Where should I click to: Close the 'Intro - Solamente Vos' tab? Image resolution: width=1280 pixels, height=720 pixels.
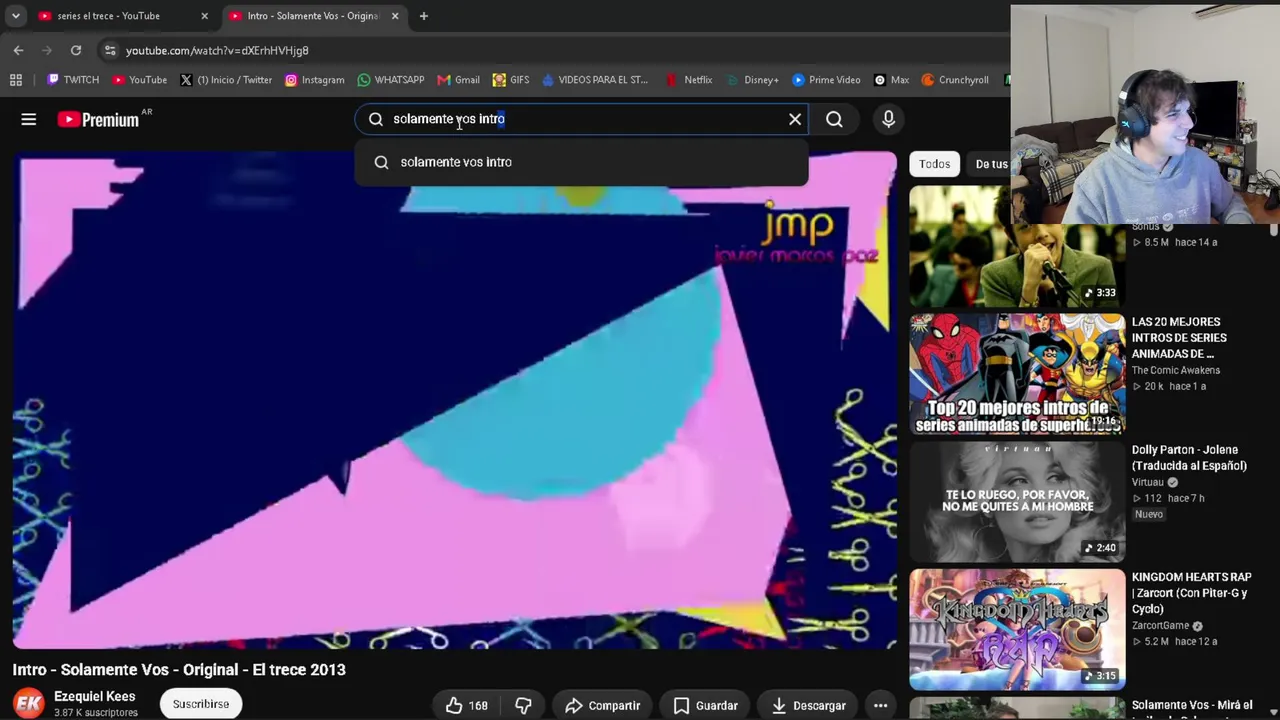[395, 16]
